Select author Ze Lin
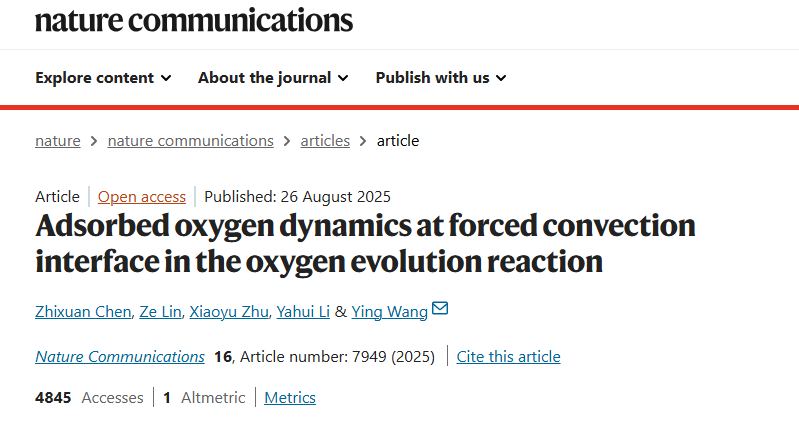Image resolution: width=799 pixels, height=438 pixels. click(x=161, y=312)
